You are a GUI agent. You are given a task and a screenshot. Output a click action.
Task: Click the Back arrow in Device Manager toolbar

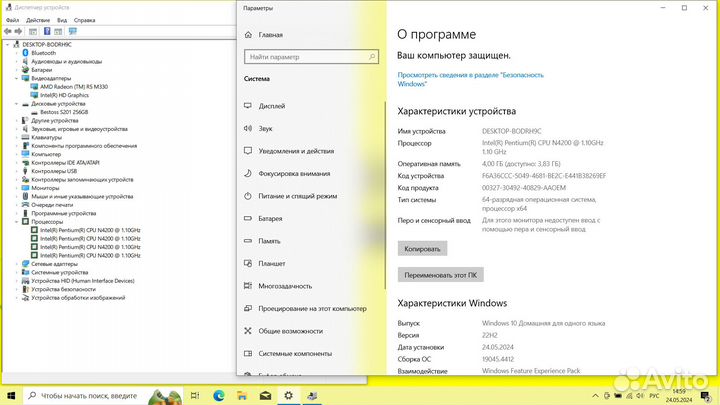[x=8, y=31]
